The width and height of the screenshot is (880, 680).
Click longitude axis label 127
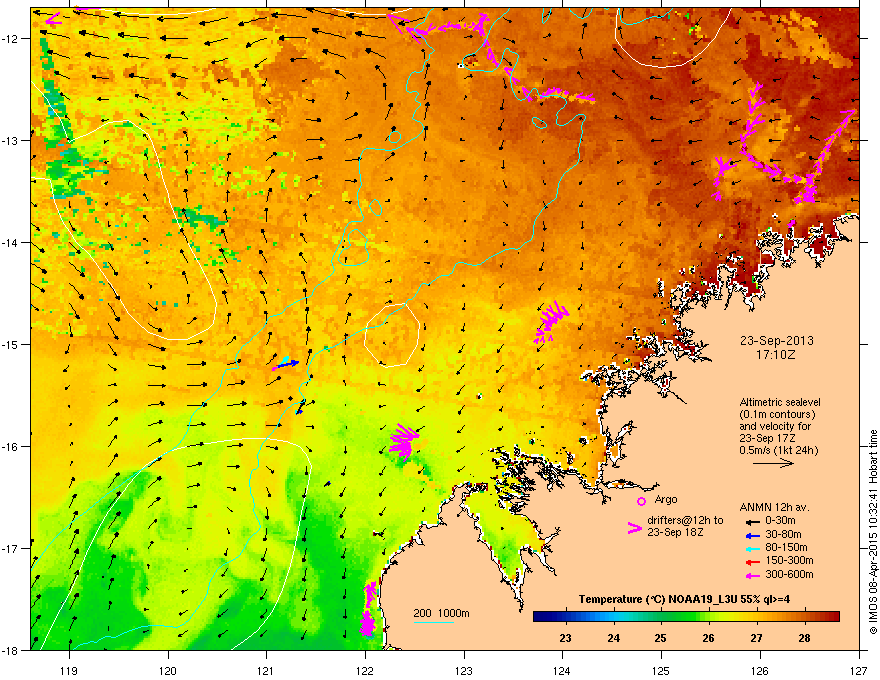point(859,670)
